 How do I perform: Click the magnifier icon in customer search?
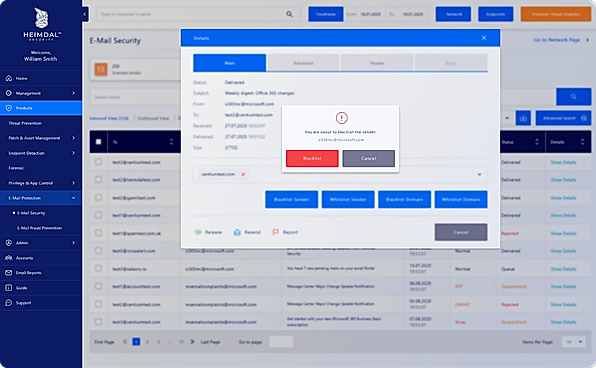[289, 14]
